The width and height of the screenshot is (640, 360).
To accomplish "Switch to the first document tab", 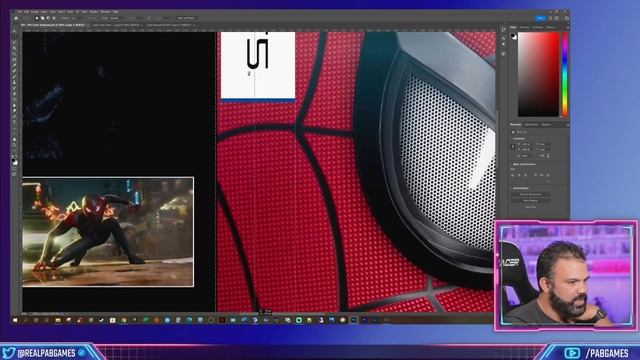I will pyautogui.click(x=54, y=25).
